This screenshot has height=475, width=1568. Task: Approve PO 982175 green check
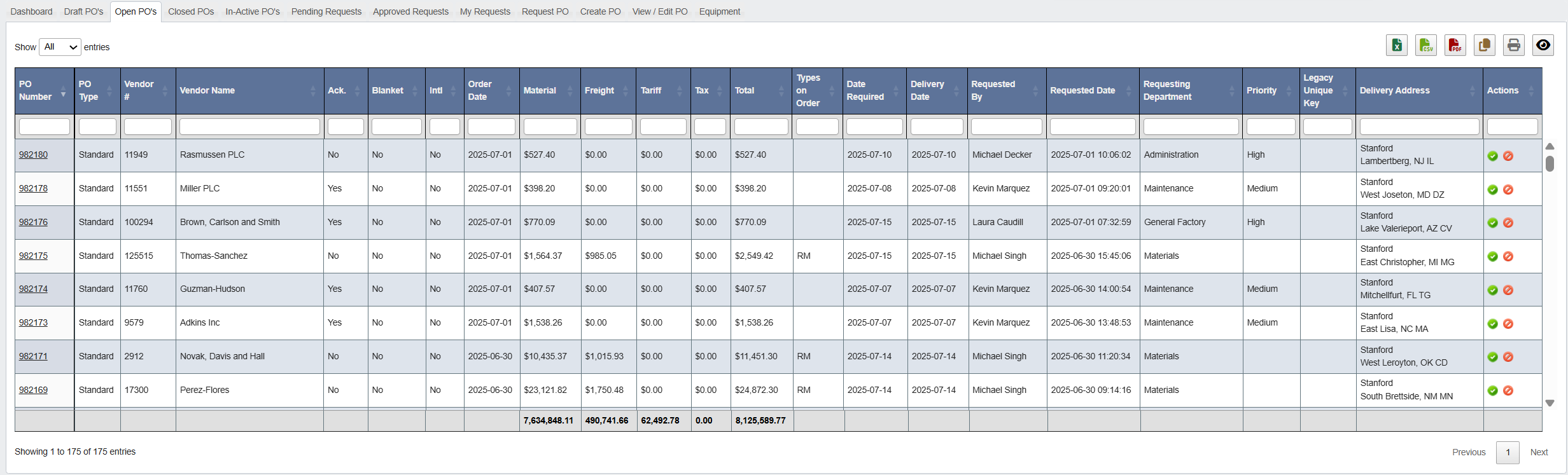tap(1493, 256)
